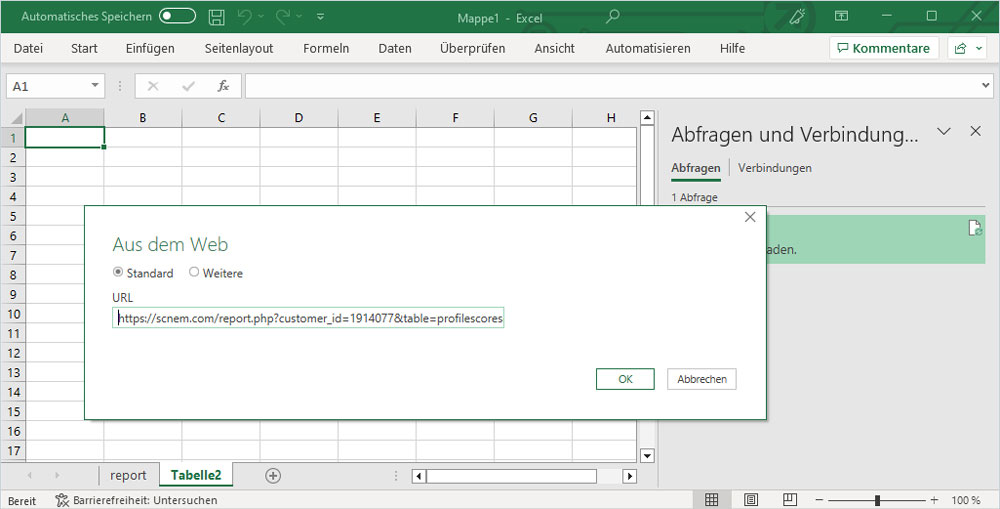The height and width of the screenshot is (509, 1000).
Task: Click the Undo arrow icon
Action: (244, 17)
